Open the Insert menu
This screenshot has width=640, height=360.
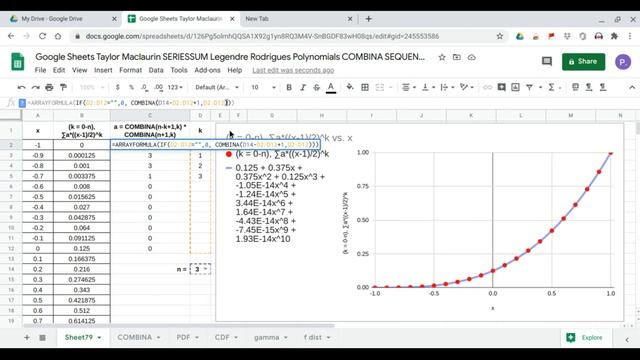click(103, 70)
